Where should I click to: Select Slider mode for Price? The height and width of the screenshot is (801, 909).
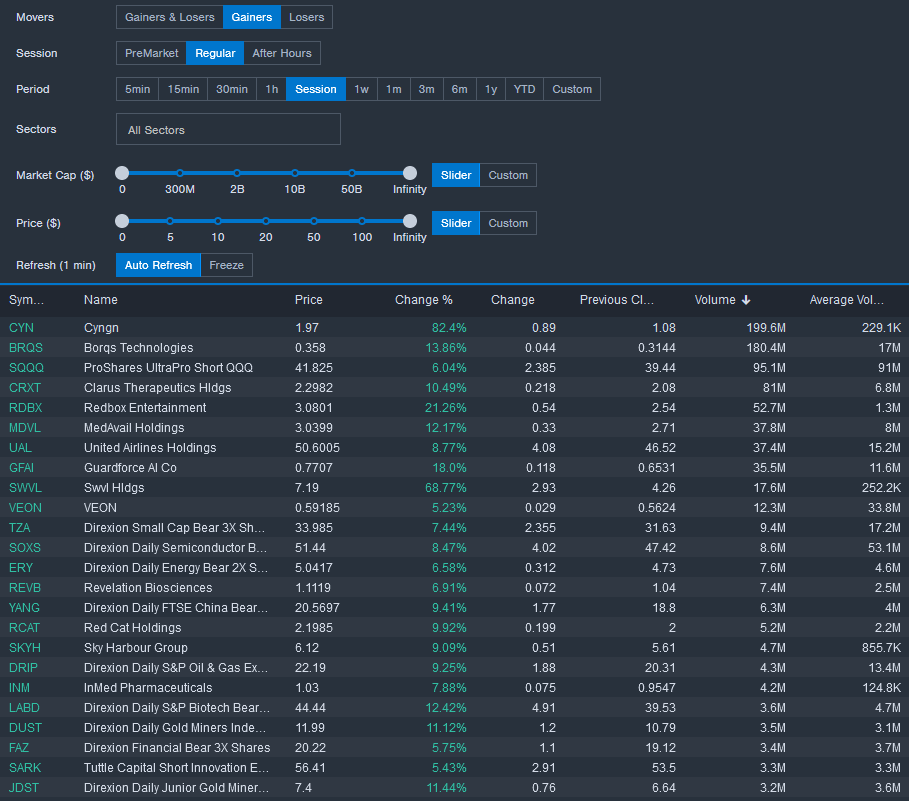456,223
